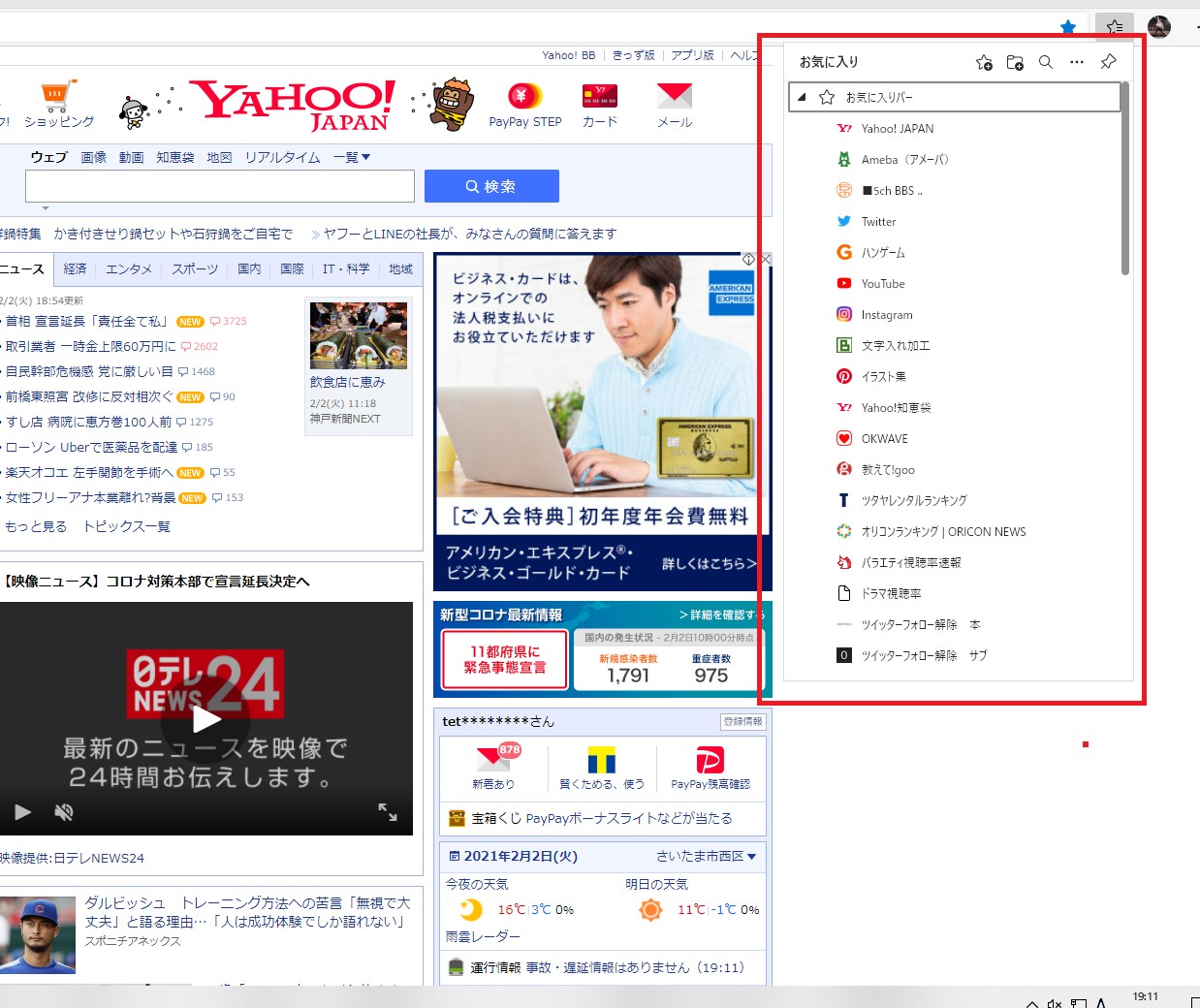Screen dimensions: 1200x1008
Task: Click the メール envelope icon in header
Action: pos(674,96)
